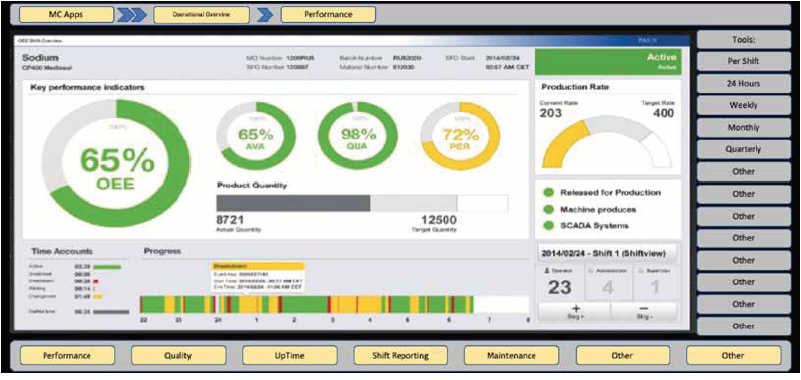Click the gray Staffed time bar
This screenshot has width=801, height=380.
111,311
